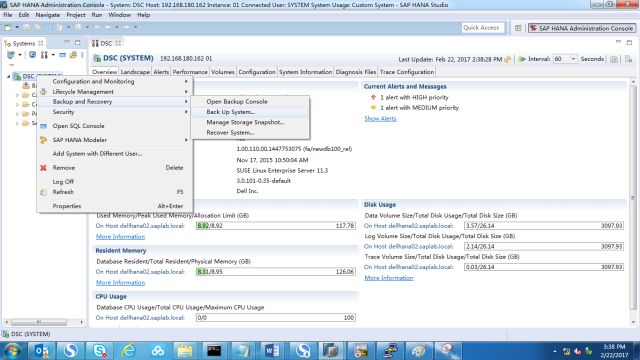
Task: Open File Explorer from the taskbar
Action: pyautogui.click(x=185, y=351)
